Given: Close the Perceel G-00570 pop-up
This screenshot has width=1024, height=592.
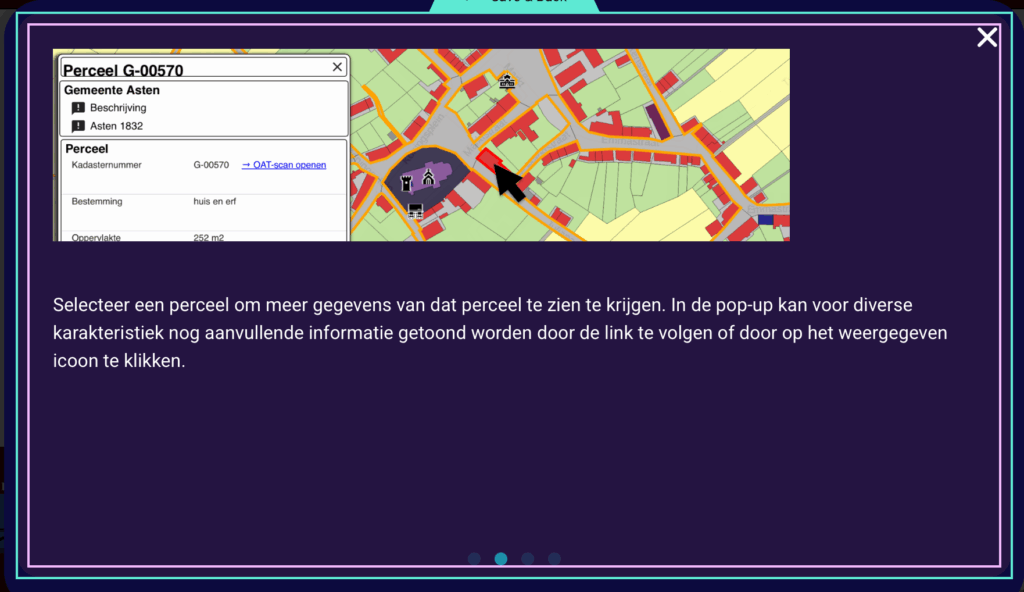Looking at the screenshot, I should pos(337,67).
